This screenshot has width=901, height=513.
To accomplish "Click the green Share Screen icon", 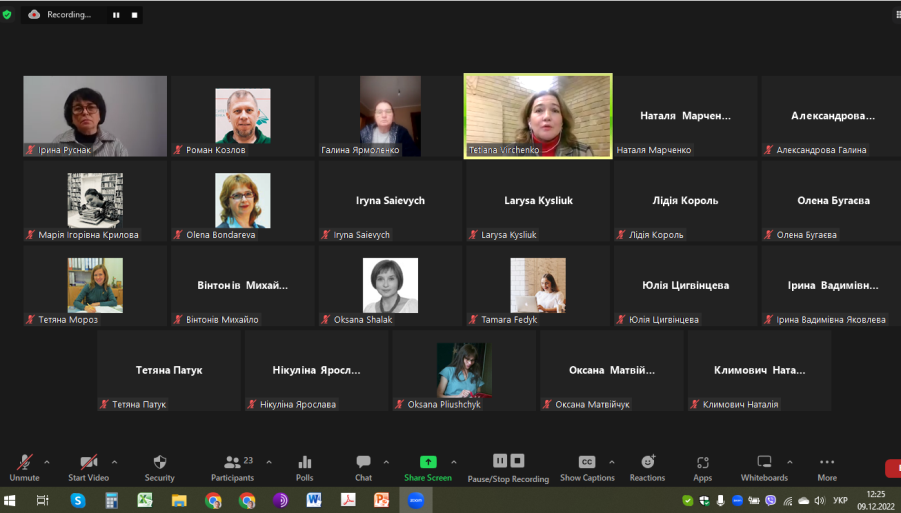I will 428,462.
